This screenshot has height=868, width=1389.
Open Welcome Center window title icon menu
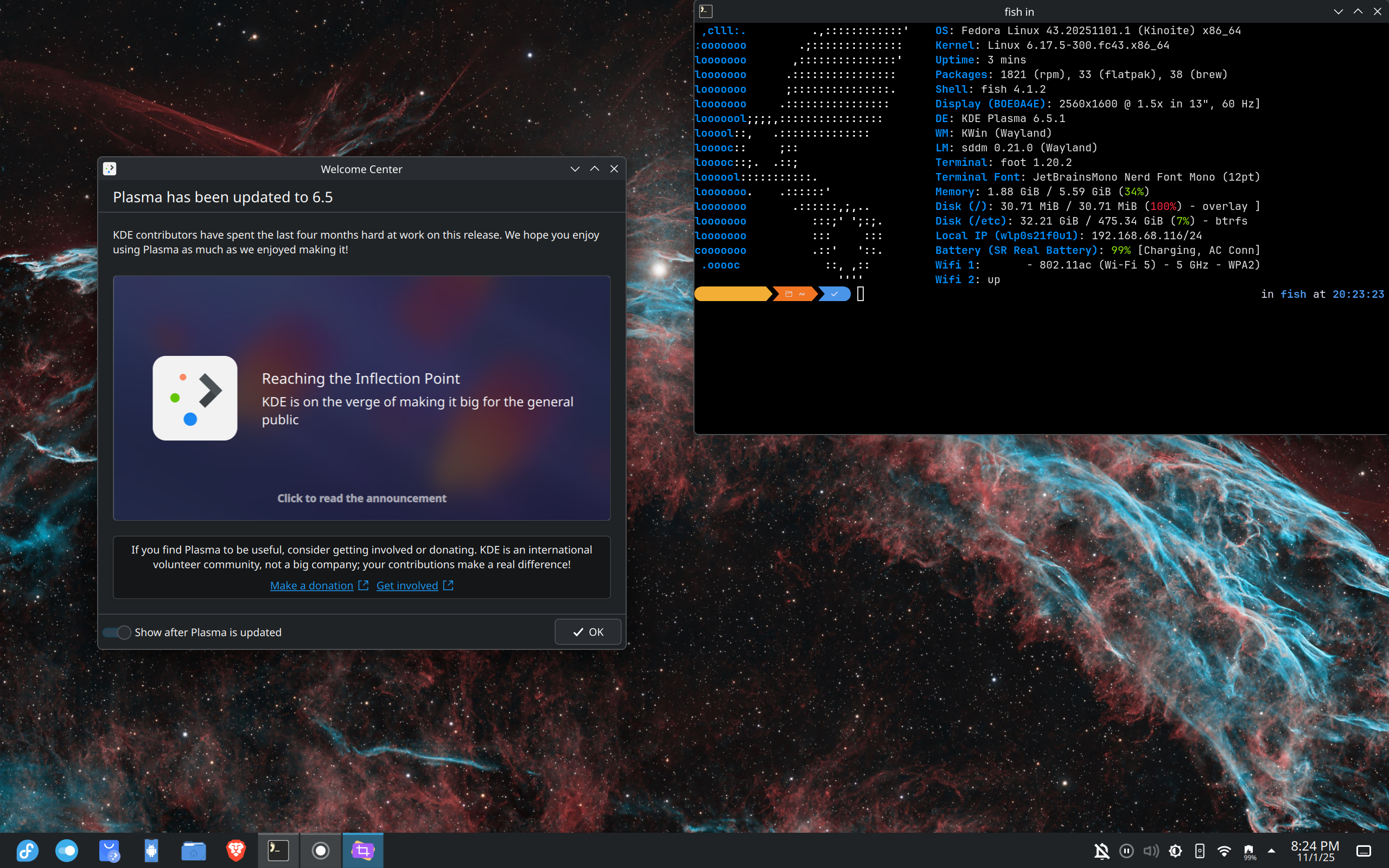(110, 169)
